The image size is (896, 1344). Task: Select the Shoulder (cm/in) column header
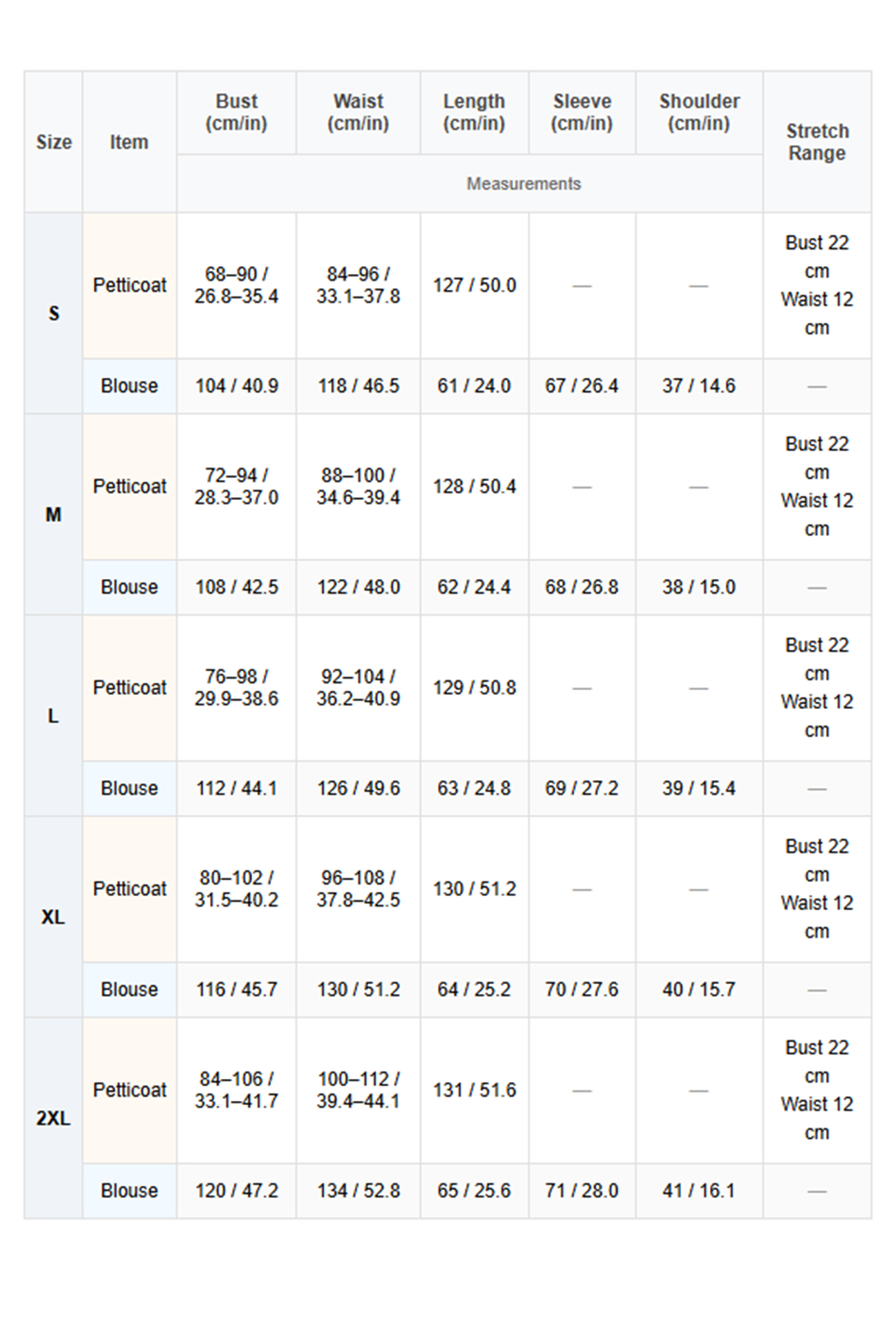click(x=699, y=113)
